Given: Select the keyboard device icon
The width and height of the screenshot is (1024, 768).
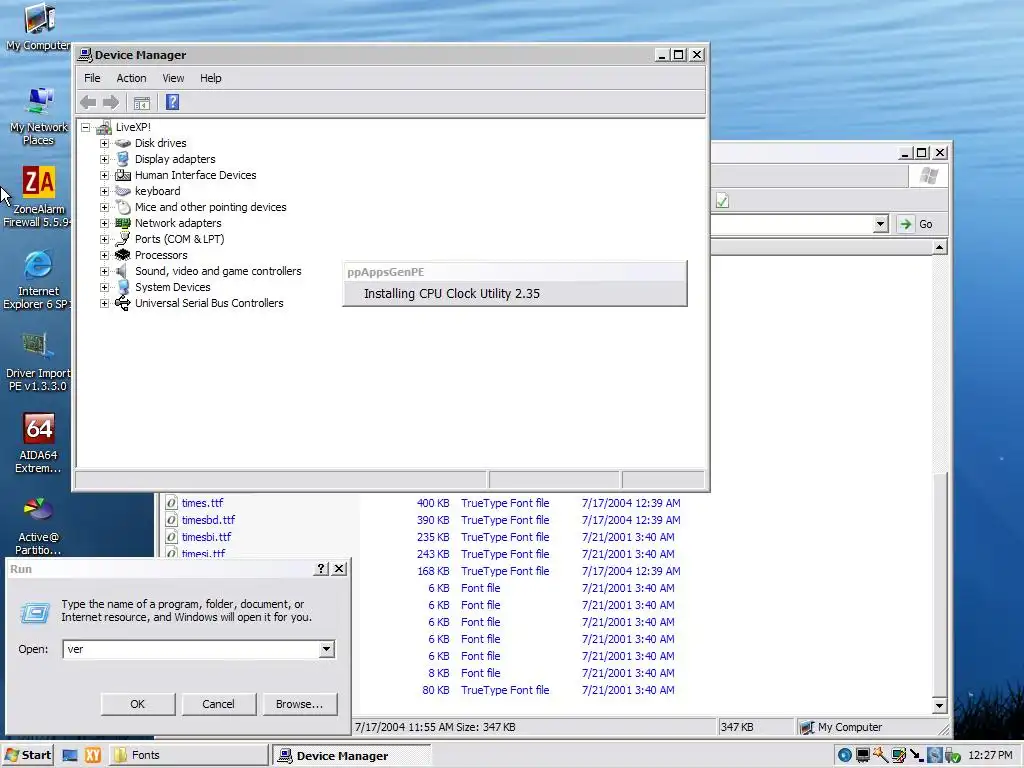Looking at the screenshot, I should coord(122,191).
